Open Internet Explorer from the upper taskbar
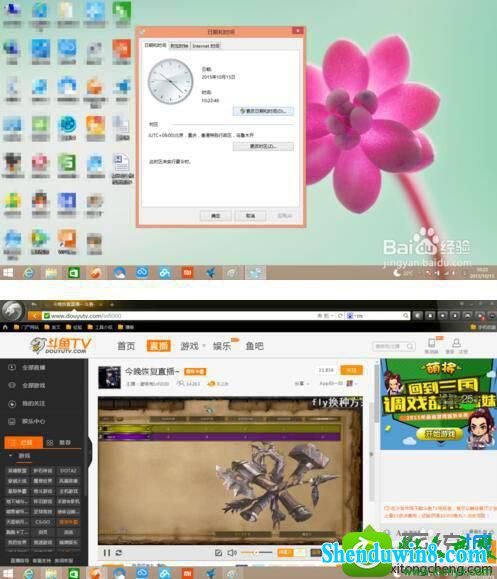497x579 pixels. [28, 273]
